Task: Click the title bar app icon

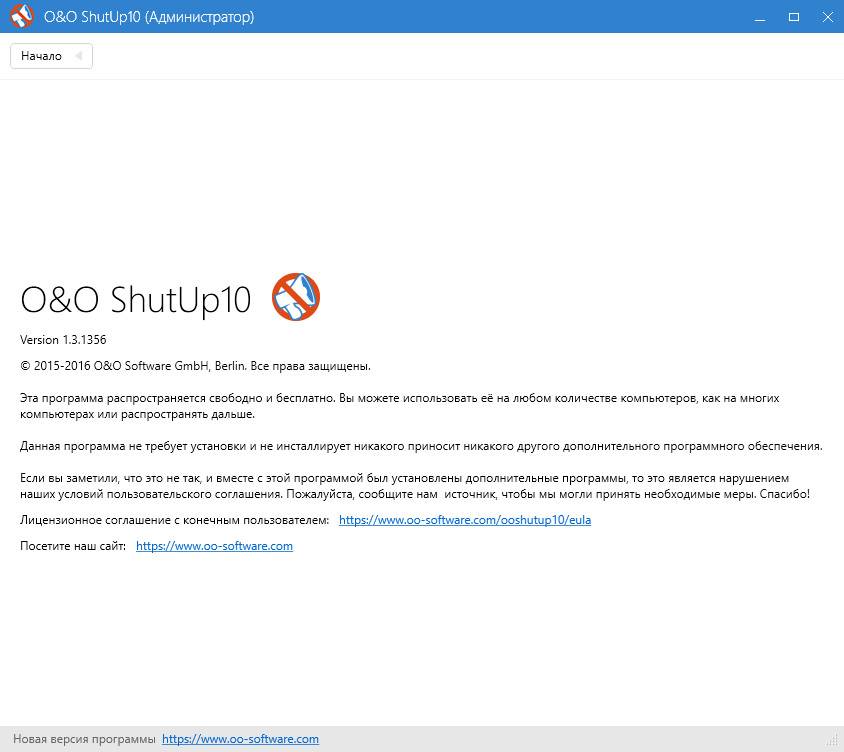Action: (22, 16)
